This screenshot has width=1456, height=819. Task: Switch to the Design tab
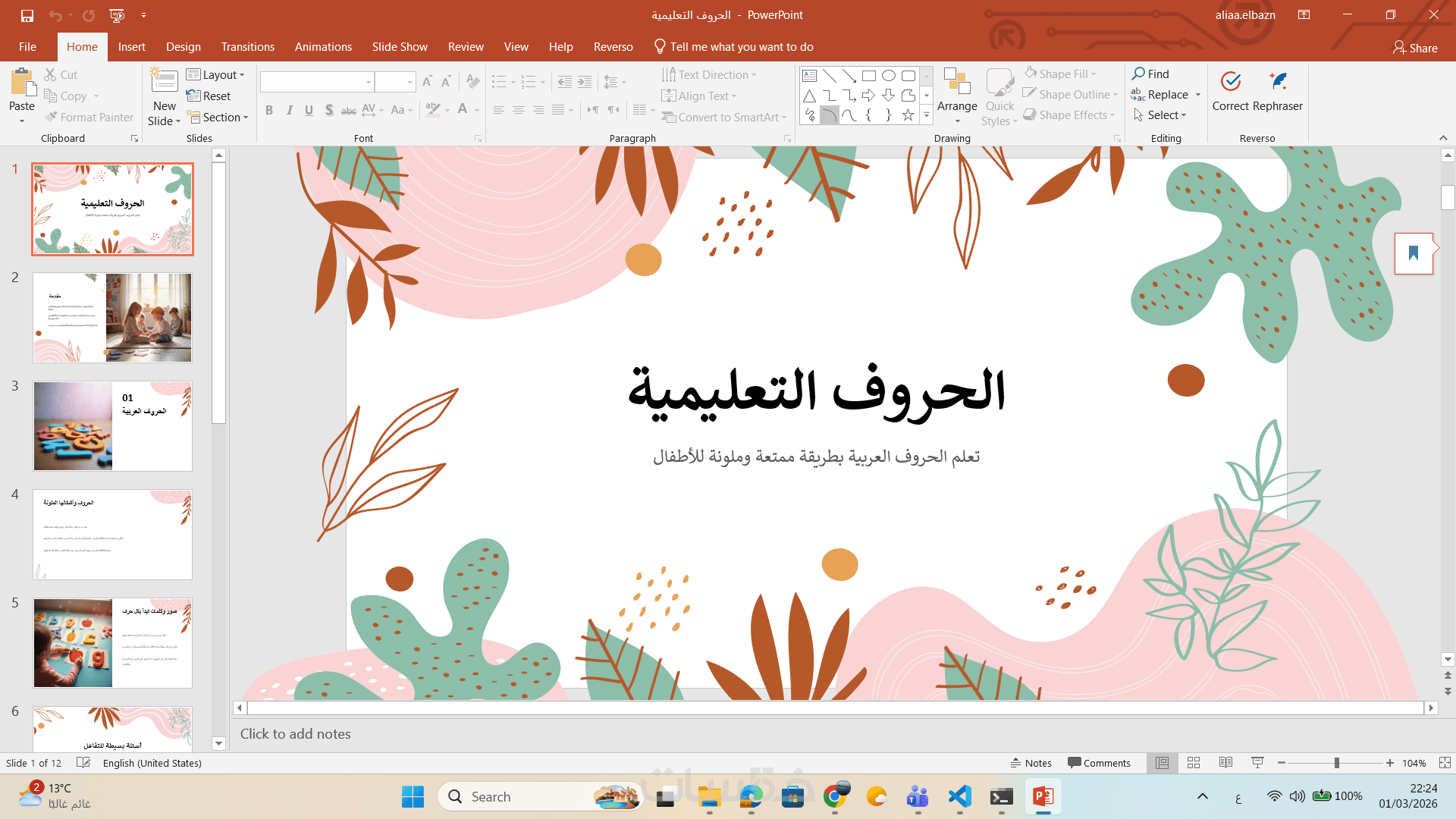[184, 47]
